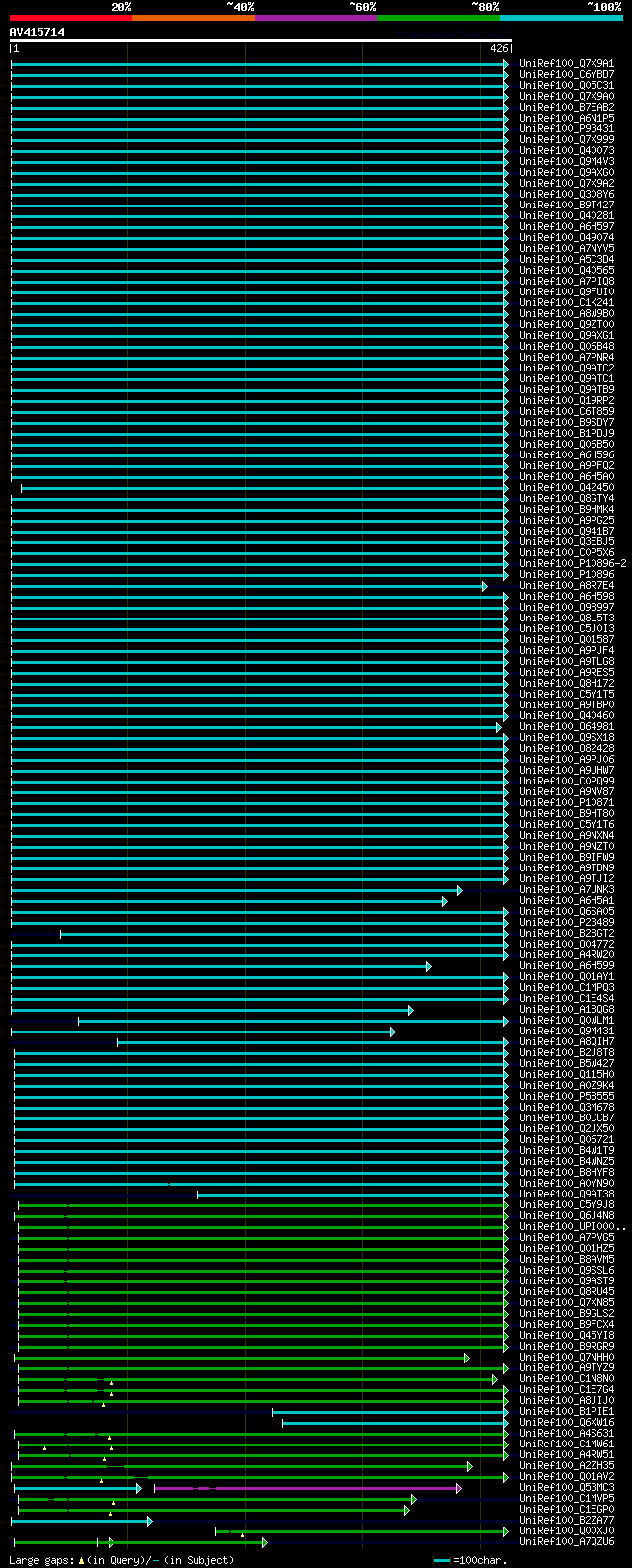Click hit label UniRef100_C6T859
This screenshot has width=632, height=1568.
click(567, 412)
